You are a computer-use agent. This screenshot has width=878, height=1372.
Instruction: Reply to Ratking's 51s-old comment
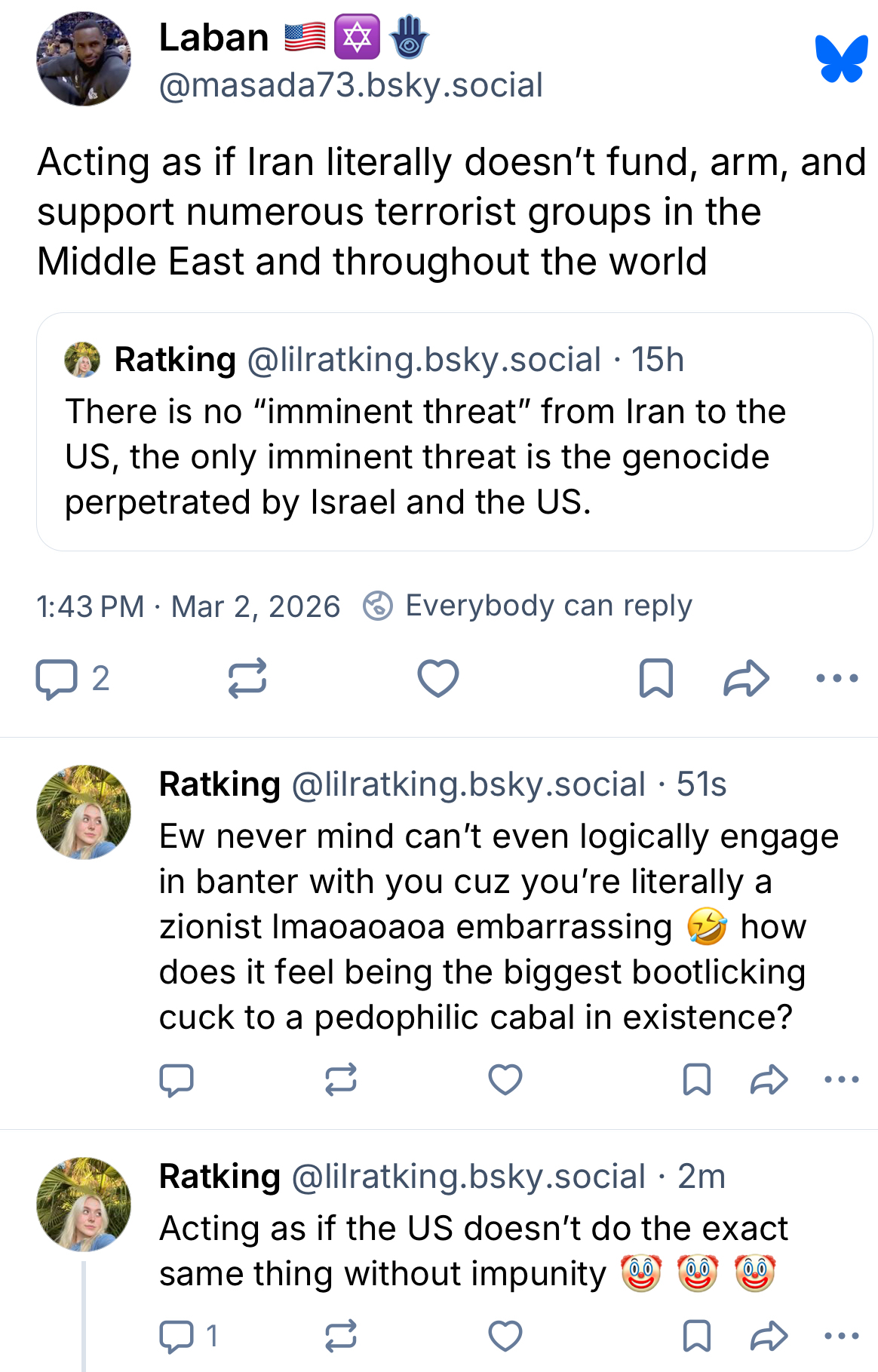click(177, 1079)
